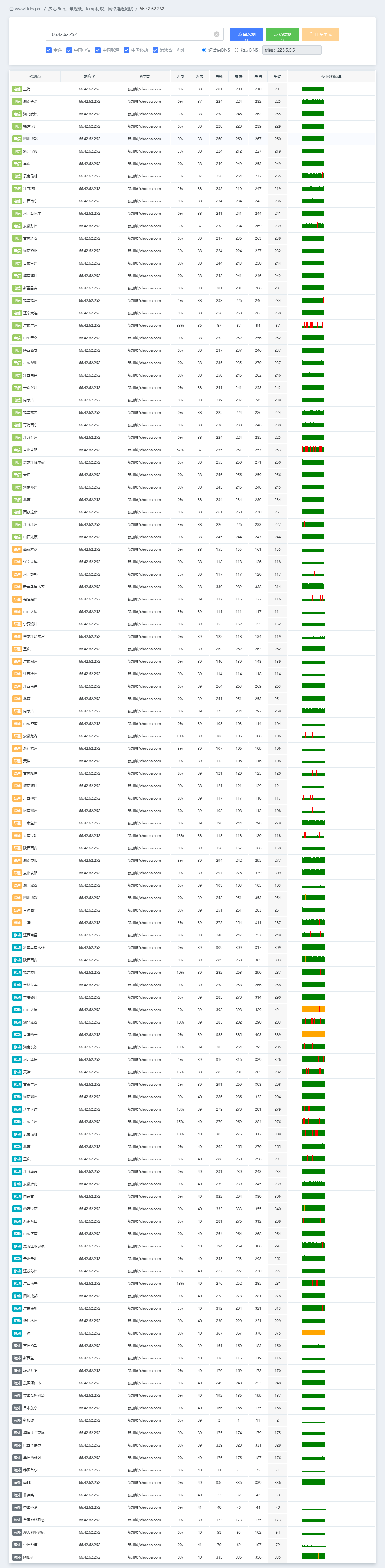Click the green 持续测试 button
The image size is (385, 1568).
click(282, 35)
